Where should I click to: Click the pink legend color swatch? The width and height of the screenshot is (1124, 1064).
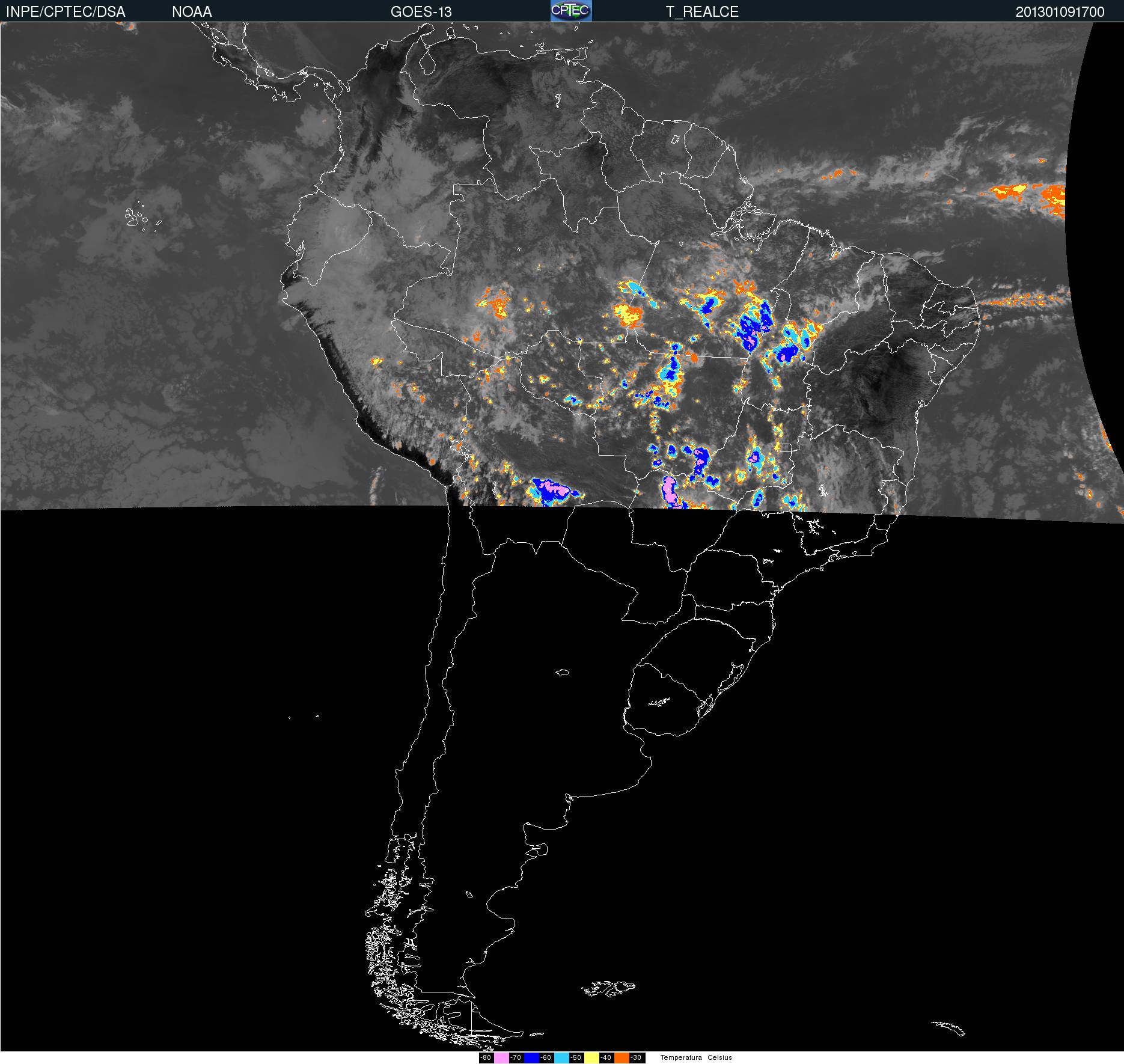point(501,1057)
